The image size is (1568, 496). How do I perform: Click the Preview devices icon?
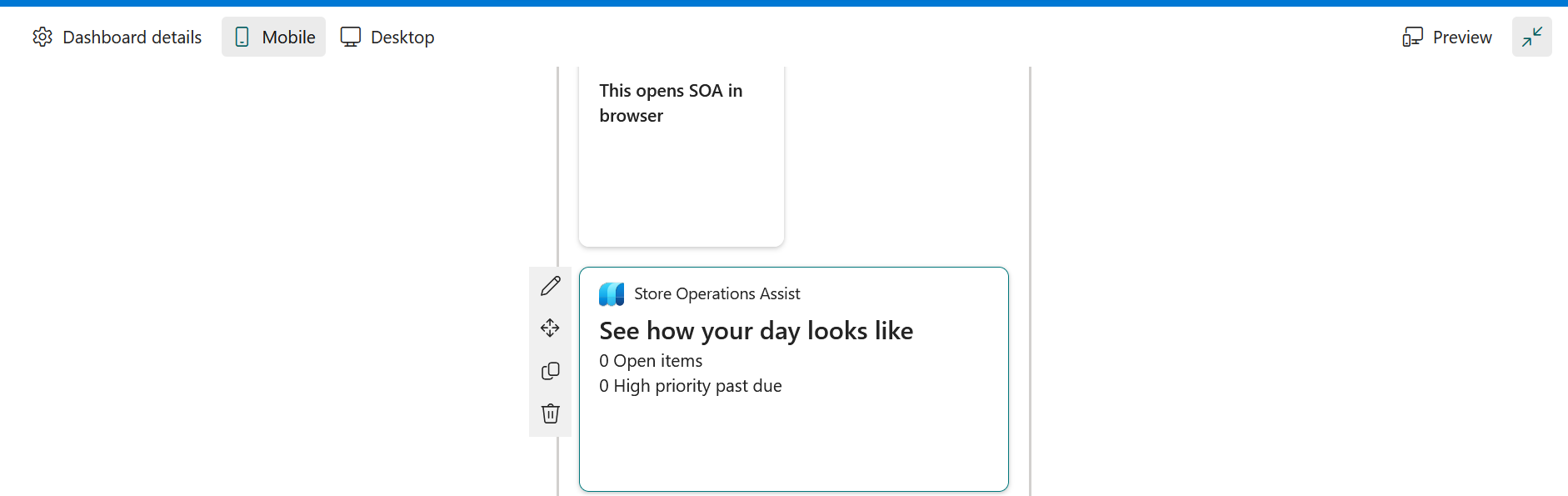pyautogui.click(x=1412, y=37)
